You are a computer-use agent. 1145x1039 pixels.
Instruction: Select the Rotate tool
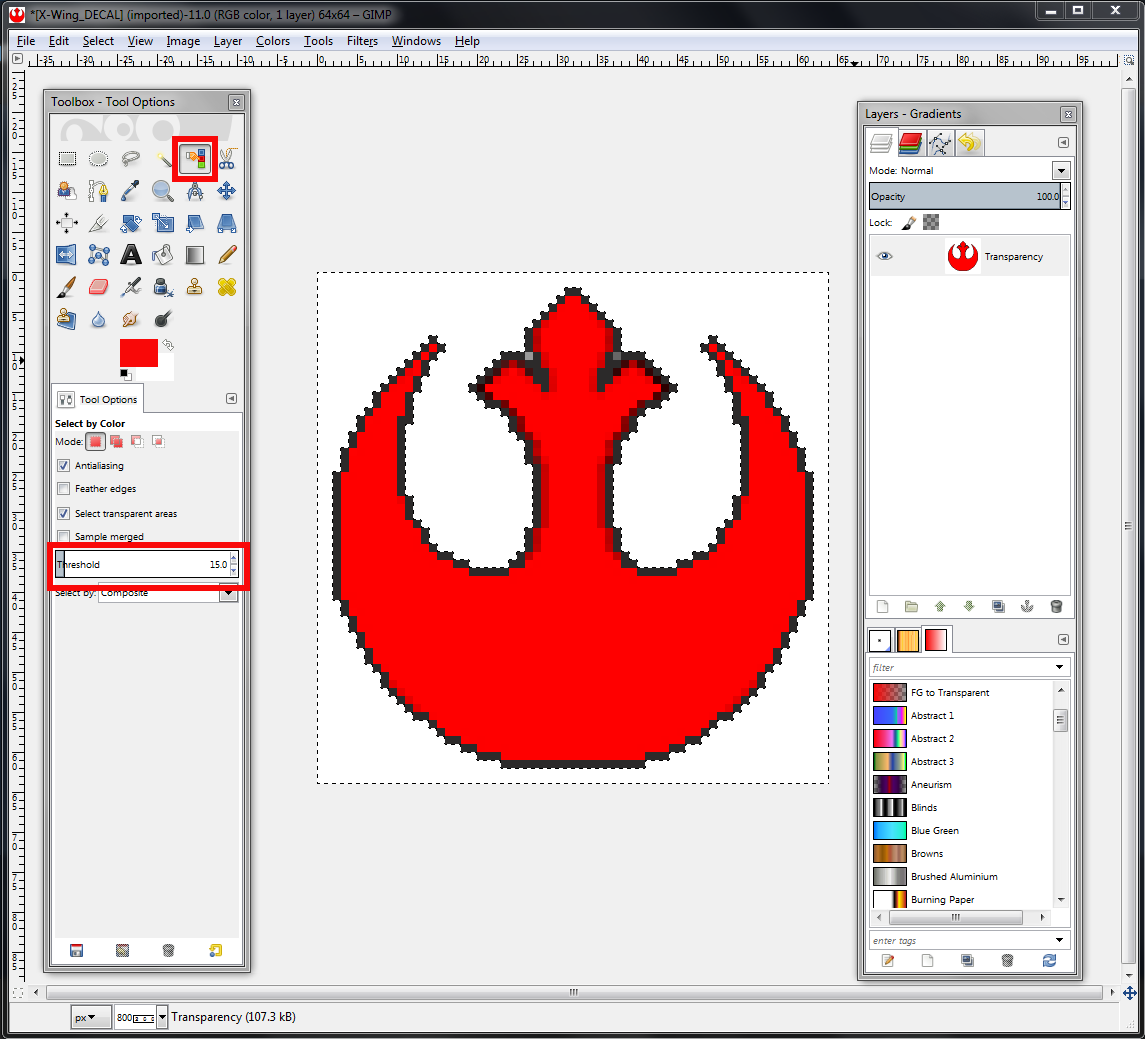point(131,223)
